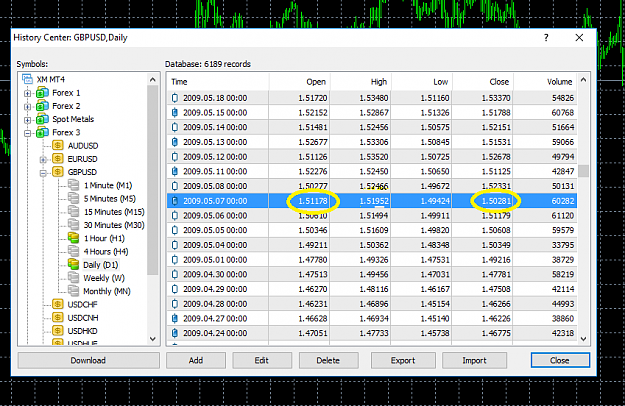Click the Volume column header
Image resolution: width=625 pixels, height=406 pixels.
[x=545, y=82]
